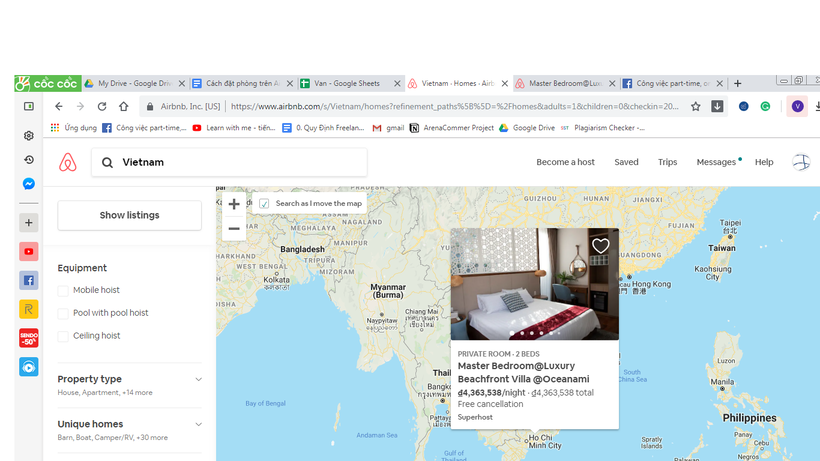
Task: Open Master Bedroom@Luxury Beachfront Villa listing title
Action: pyautogui.click(x=523, y=373)
